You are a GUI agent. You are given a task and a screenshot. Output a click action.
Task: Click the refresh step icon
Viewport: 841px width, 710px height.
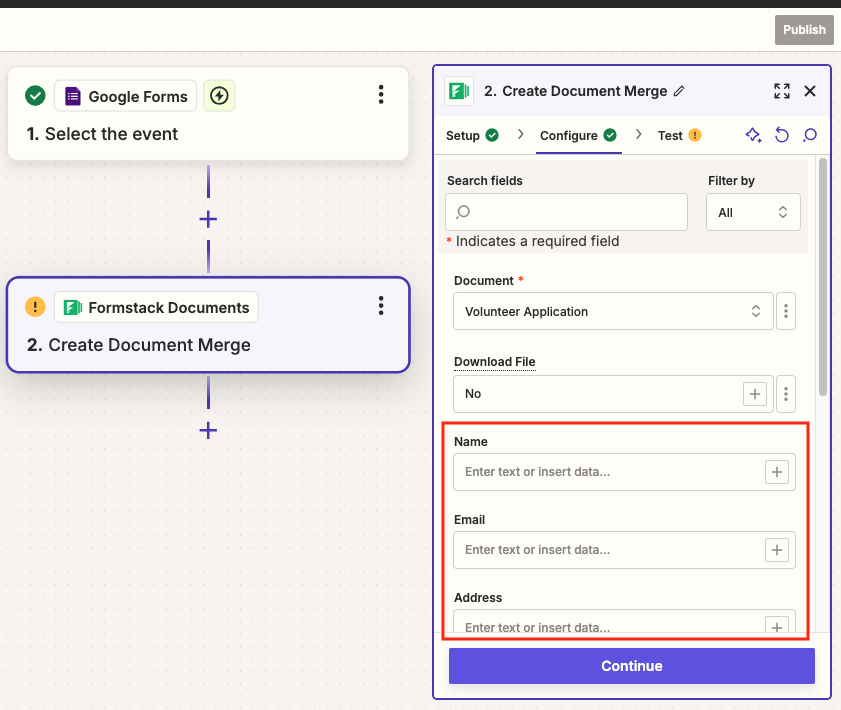pos(782,135)
